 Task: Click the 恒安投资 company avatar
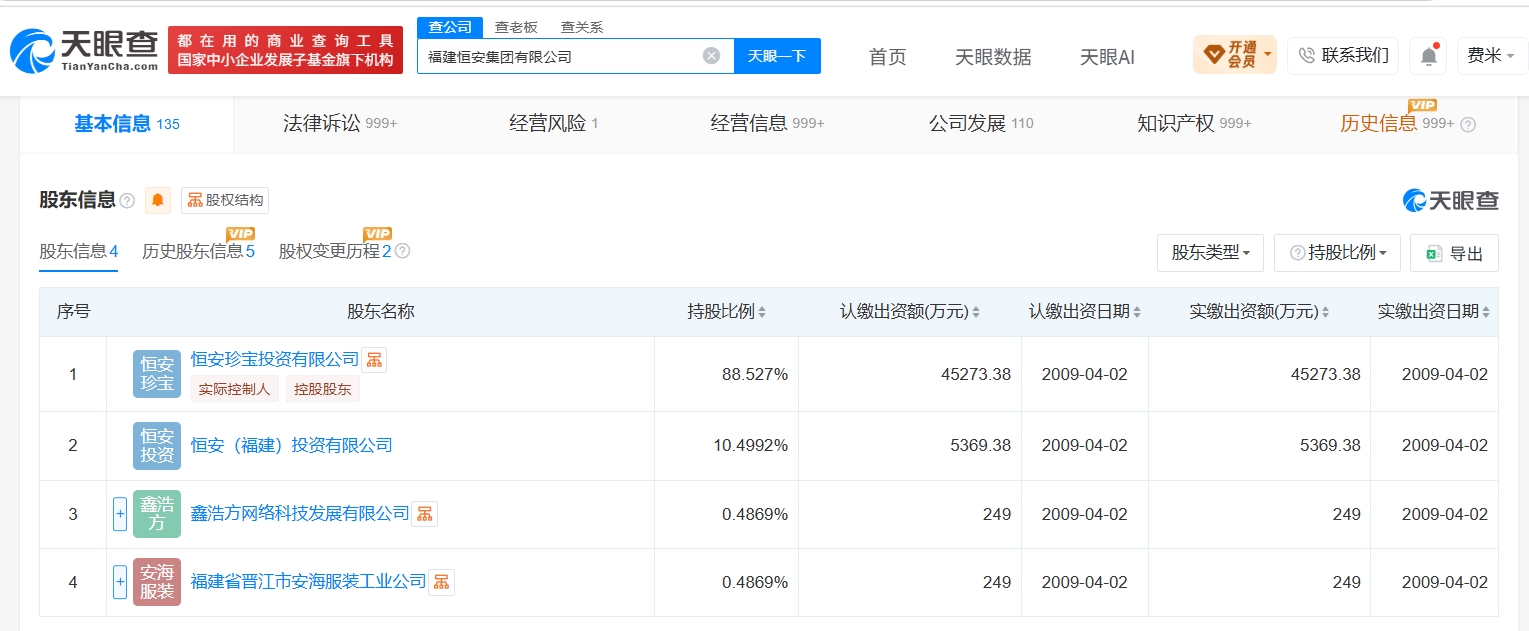[157, 446]
